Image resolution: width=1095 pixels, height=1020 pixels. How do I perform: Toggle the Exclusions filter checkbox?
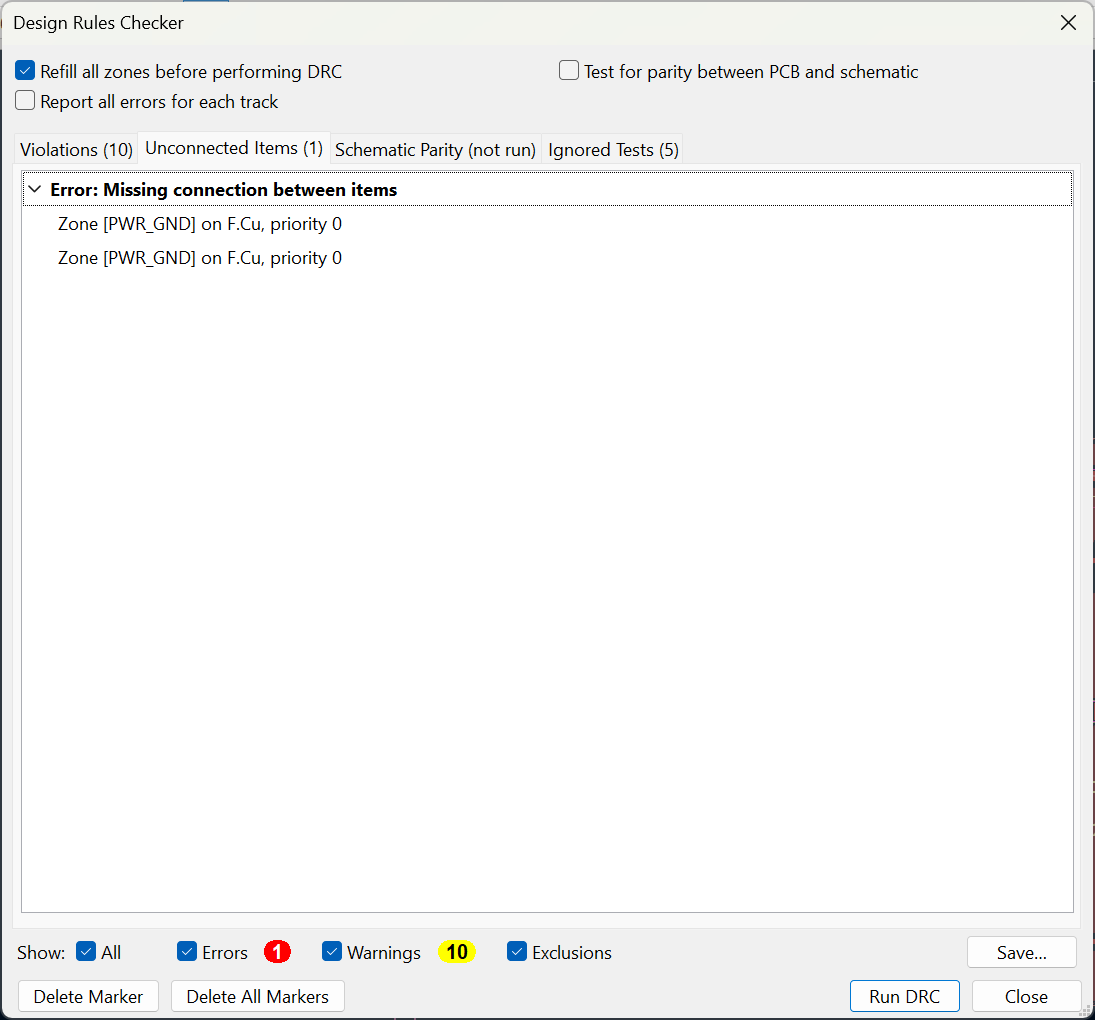pos(517,952)
